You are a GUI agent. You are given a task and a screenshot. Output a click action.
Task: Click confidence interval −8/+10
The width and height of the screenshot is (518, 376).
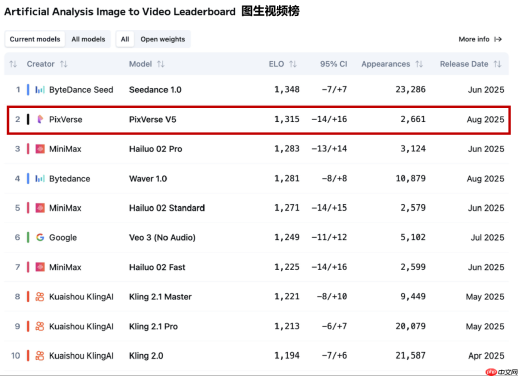pos(332,296)
